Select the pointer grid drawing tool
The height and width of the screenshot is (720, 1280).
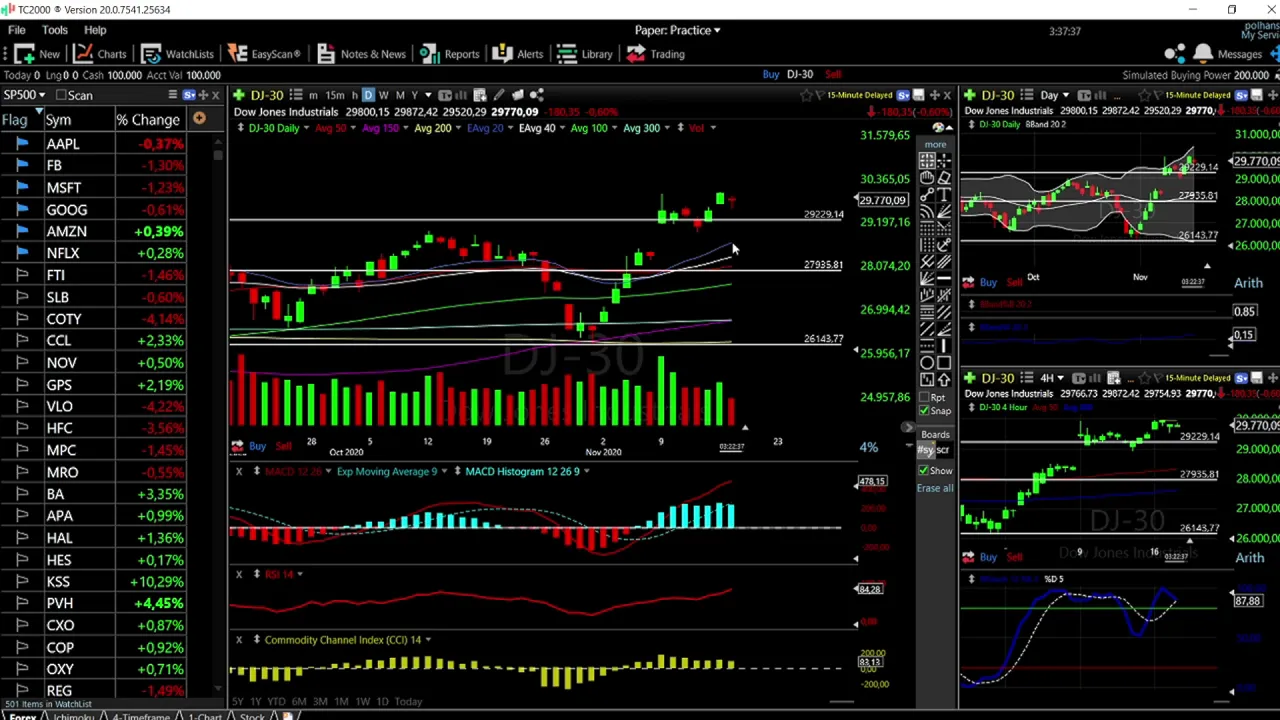click(x=927, y=160)
